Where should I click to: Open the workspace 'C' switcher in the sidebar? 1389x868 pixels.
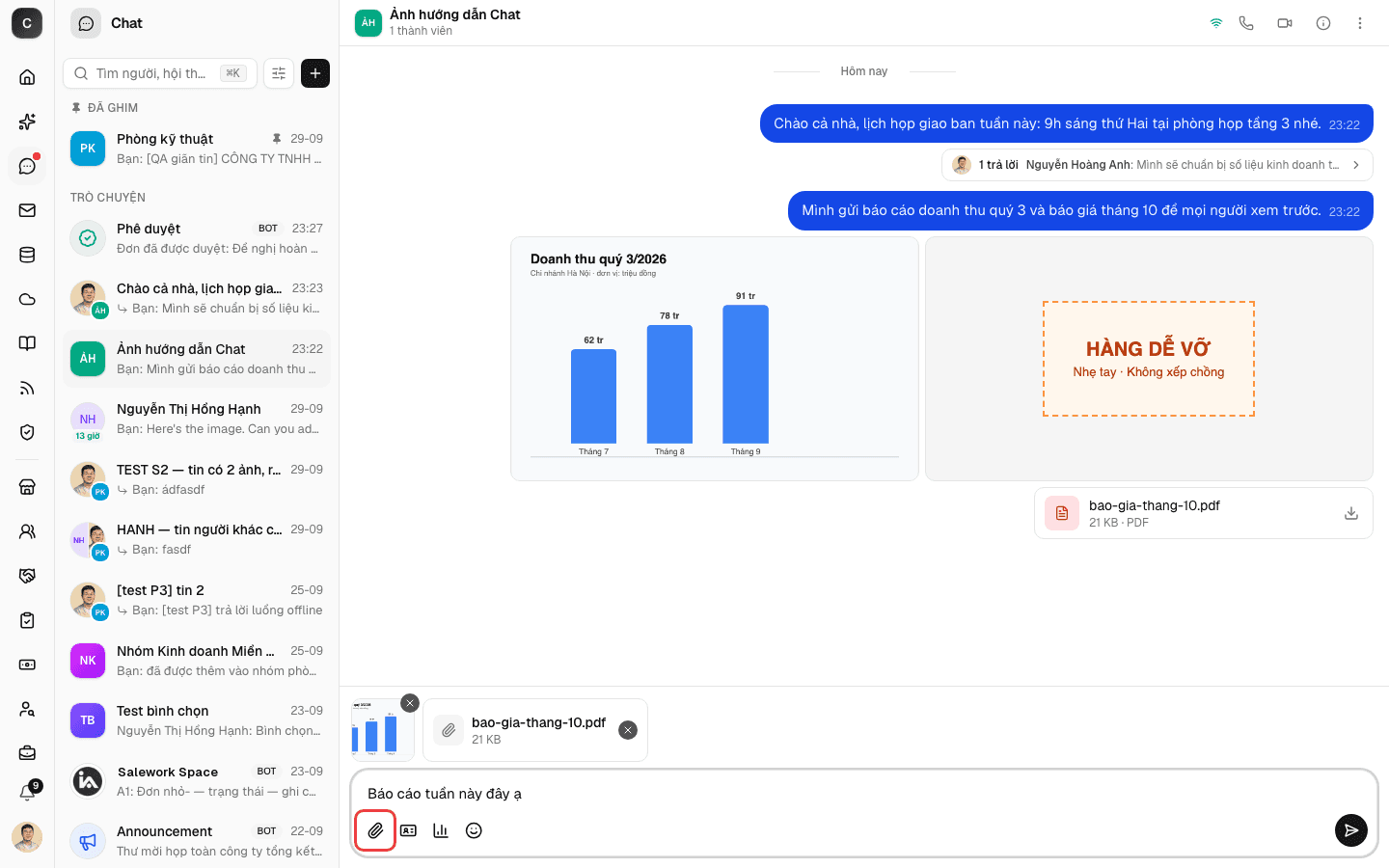tap(27, 23)
